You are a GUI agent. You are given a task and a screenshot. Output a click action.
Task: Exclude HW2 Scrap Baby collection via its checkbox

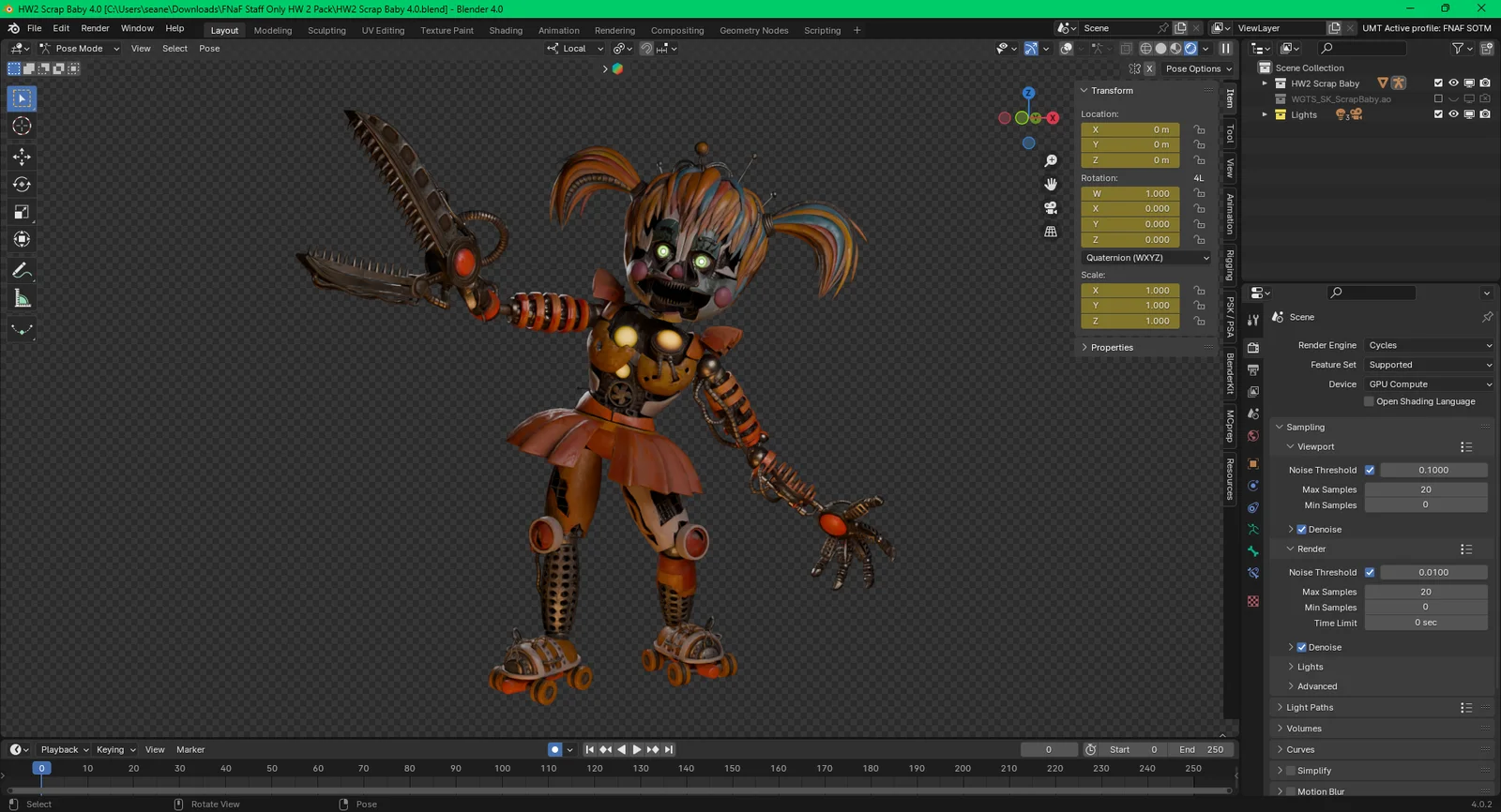1438,83
